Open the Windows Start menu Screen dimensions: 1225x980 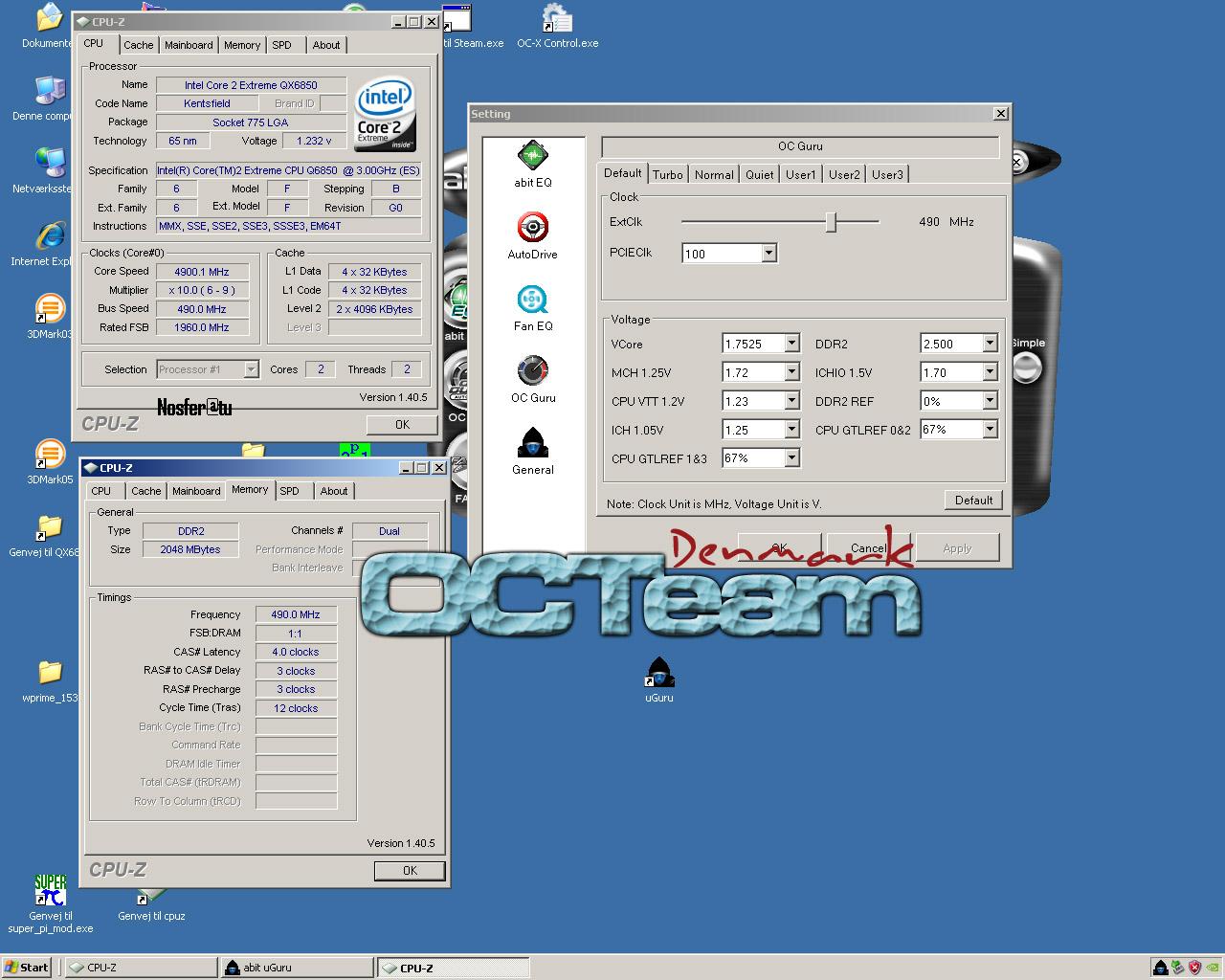28,968
